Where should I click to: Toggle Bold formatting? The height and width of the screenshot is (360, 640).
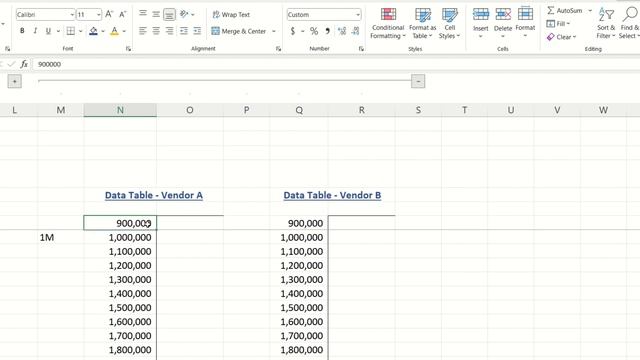22,31
